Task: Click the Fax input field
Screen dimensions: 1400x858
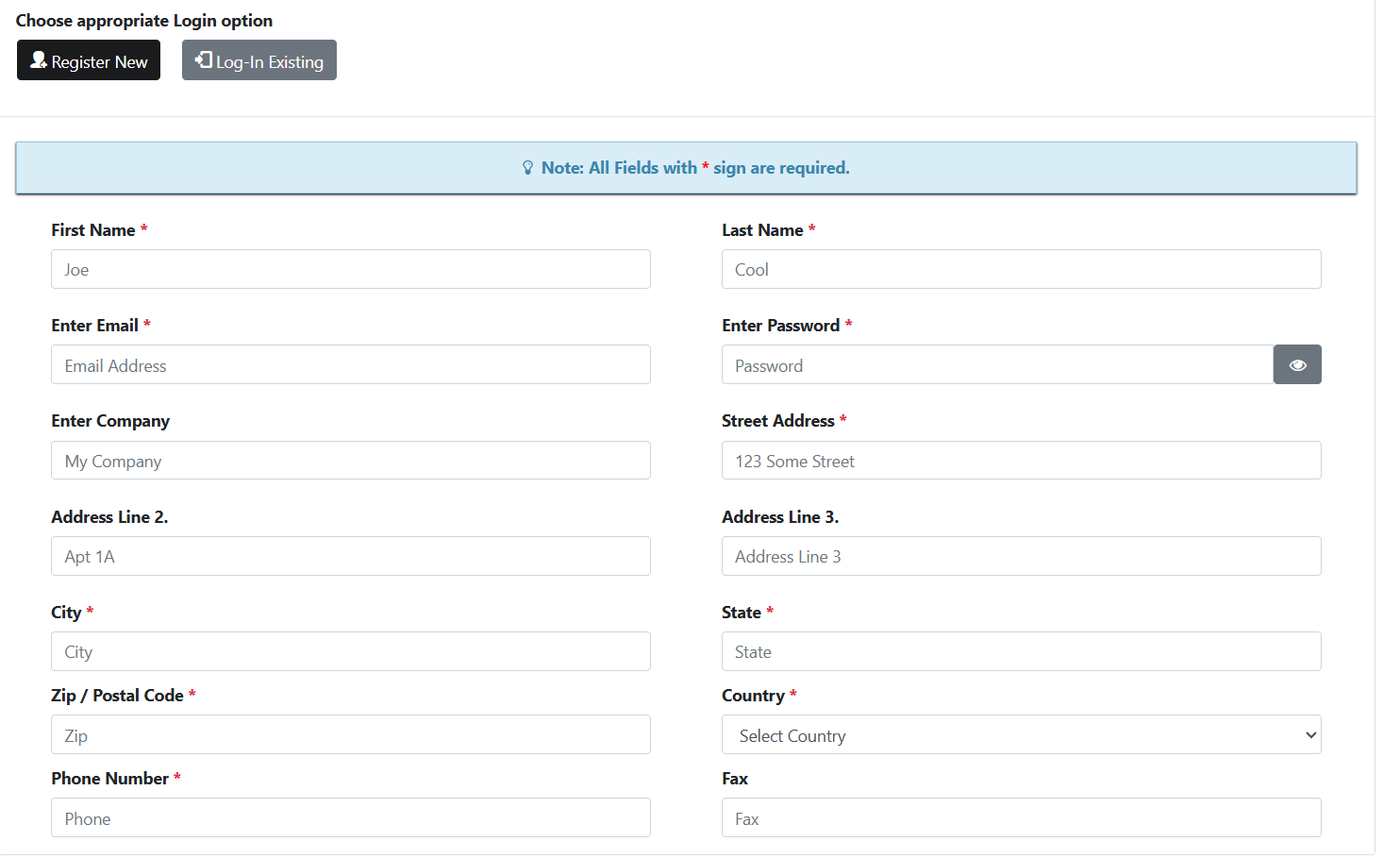Action: [1021, 818]
